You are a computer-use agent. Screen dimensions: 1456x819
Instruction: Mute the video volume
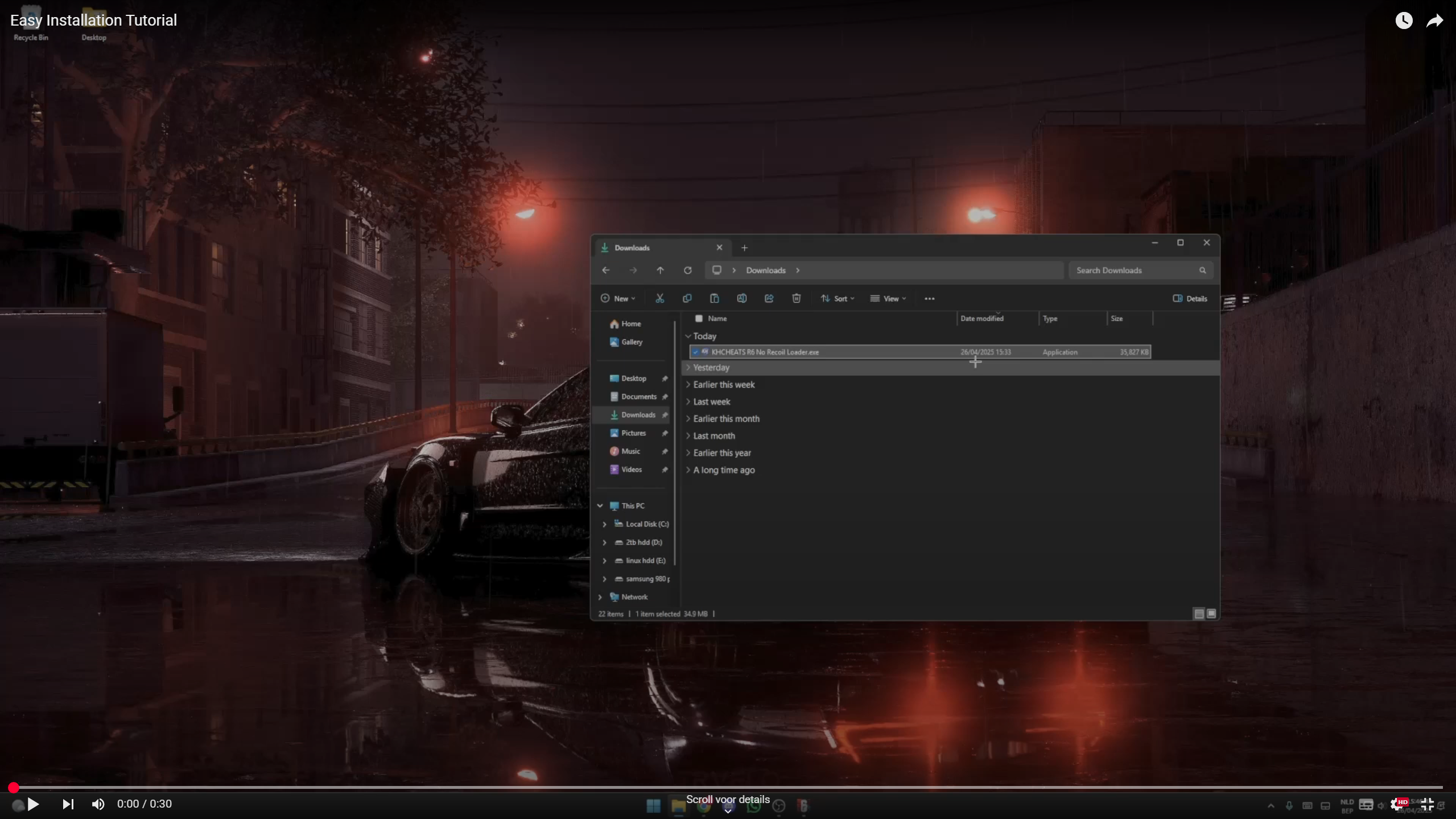click(x=98, y=804)
